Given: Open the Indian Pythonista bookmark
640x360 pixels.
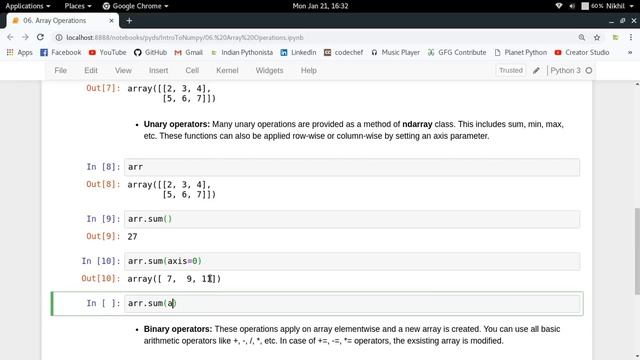Looking at the screenshot, I should click(x=242, y=52).
